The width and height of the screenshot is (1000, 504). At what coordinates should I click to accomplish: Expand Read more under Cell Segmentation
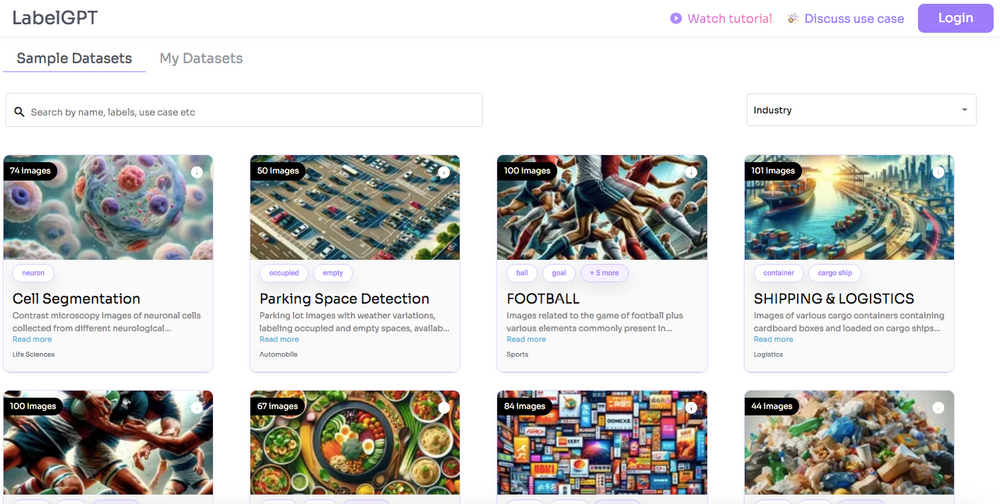click(31, 340)
